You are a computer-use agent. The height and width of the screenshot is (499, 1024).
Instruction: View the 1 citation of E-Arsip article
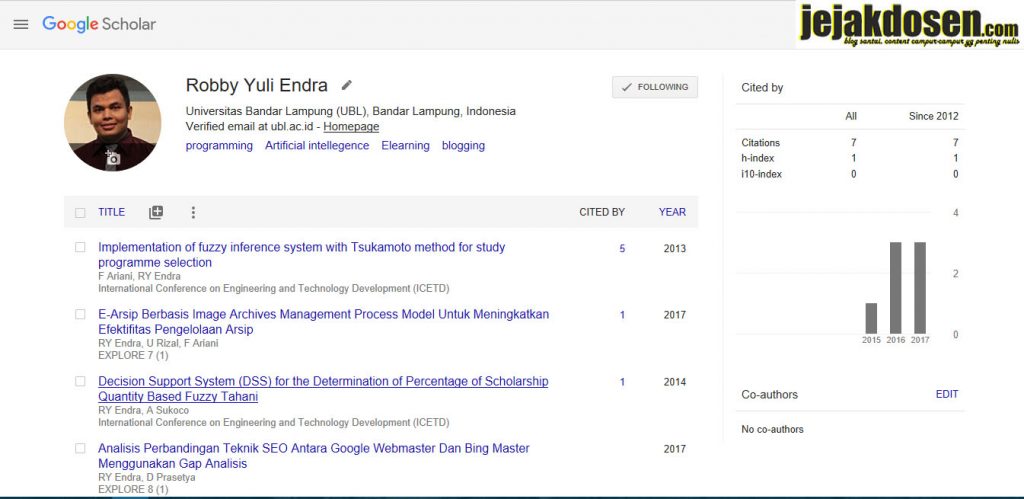(622, 315)
